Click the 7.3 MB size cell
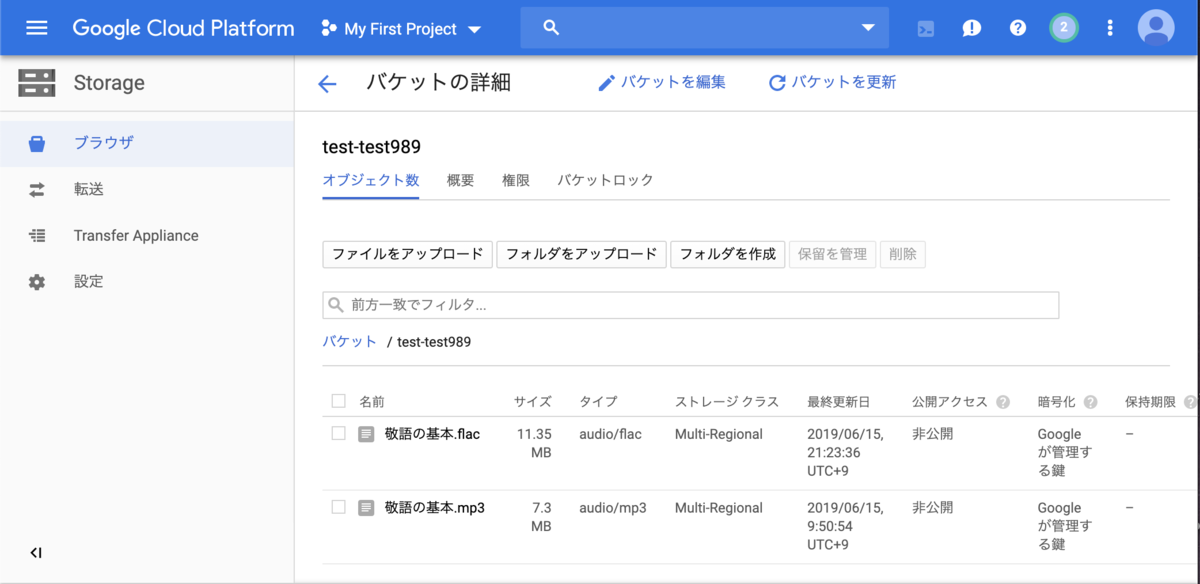Viewport: 1200px width, 584px height. [x=541, y=517]
